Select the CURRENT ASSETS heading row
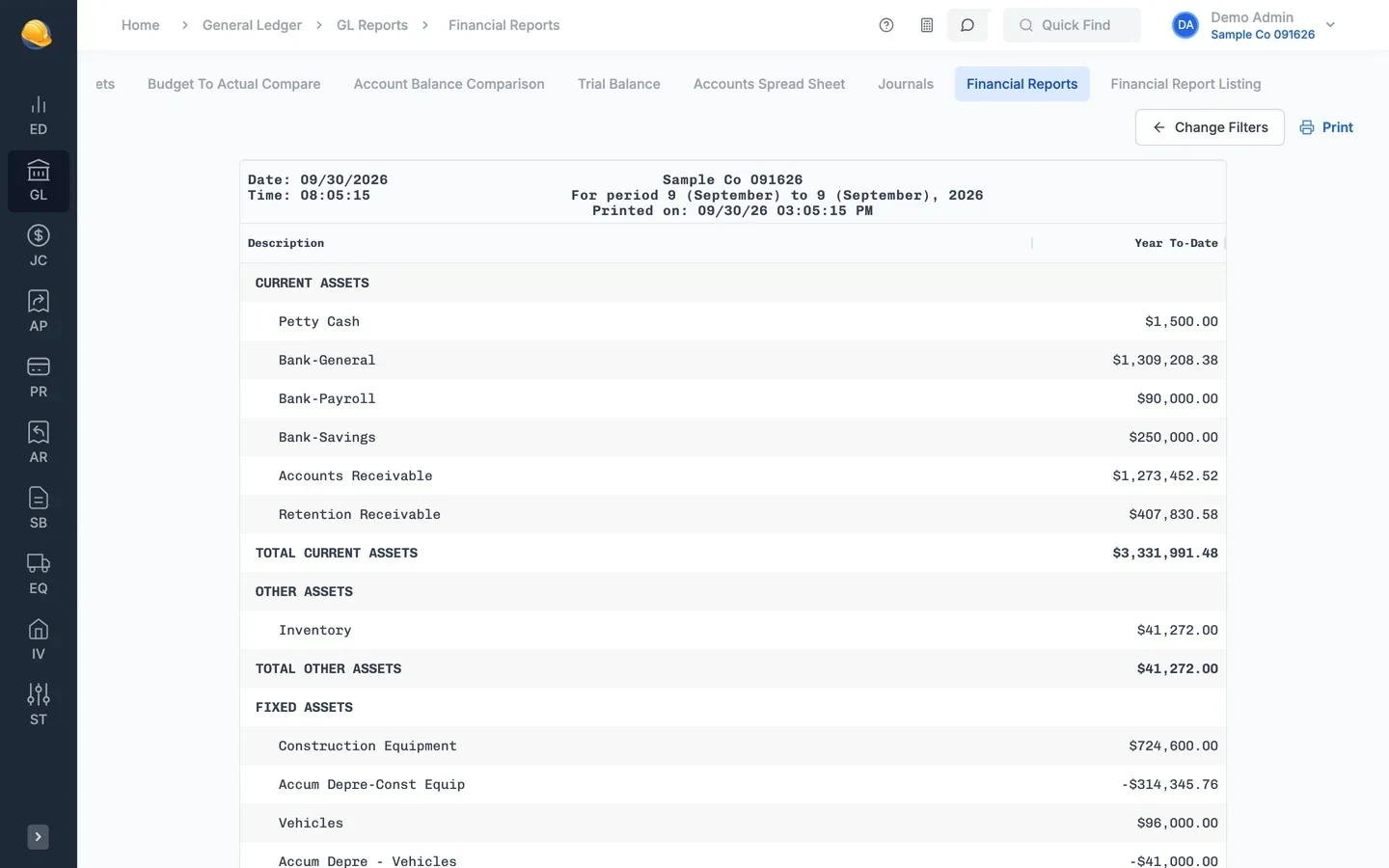Screen dimensions: 1389x868 (x=733, y=283)
